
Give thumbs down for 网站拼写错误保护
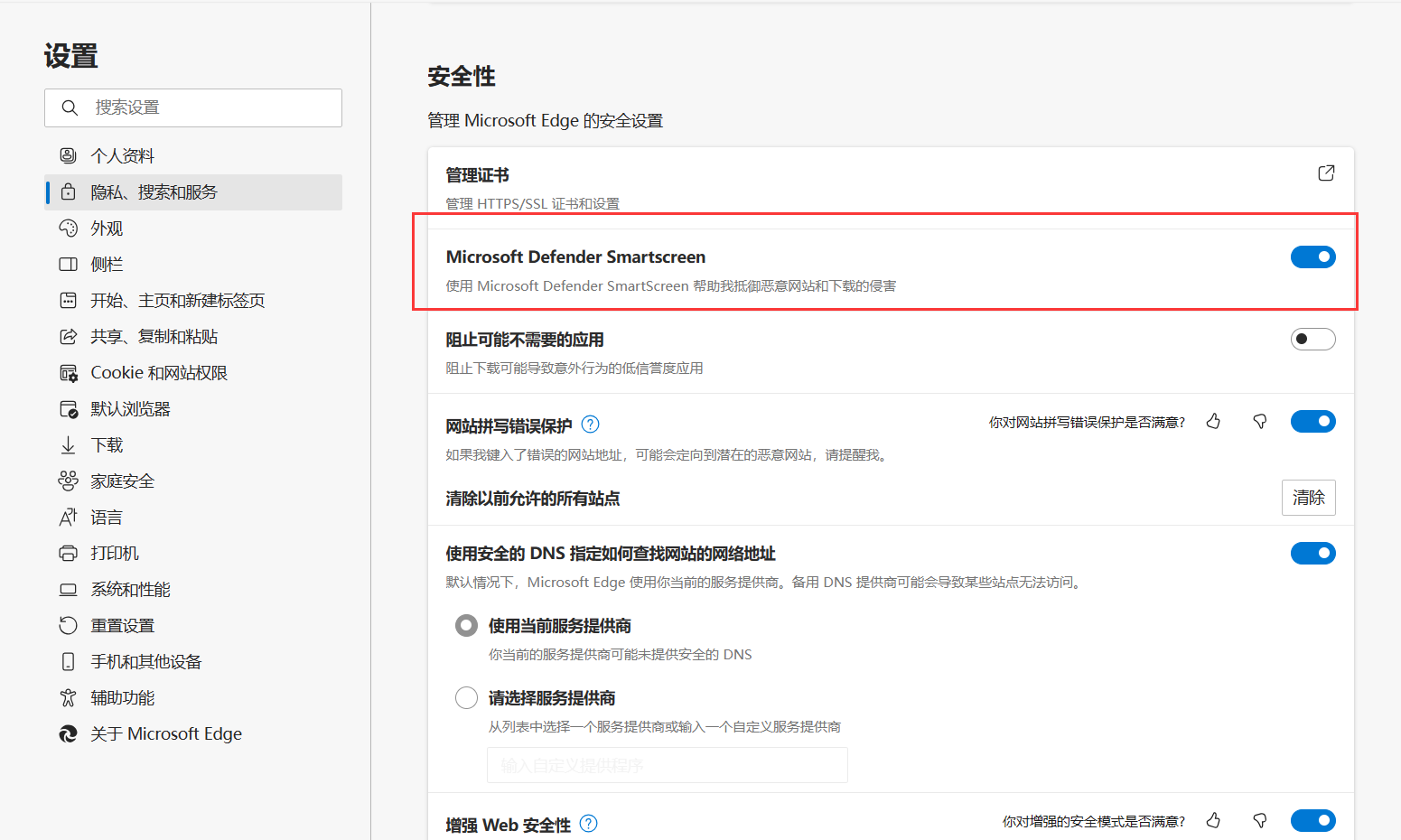click(1259, 421)
